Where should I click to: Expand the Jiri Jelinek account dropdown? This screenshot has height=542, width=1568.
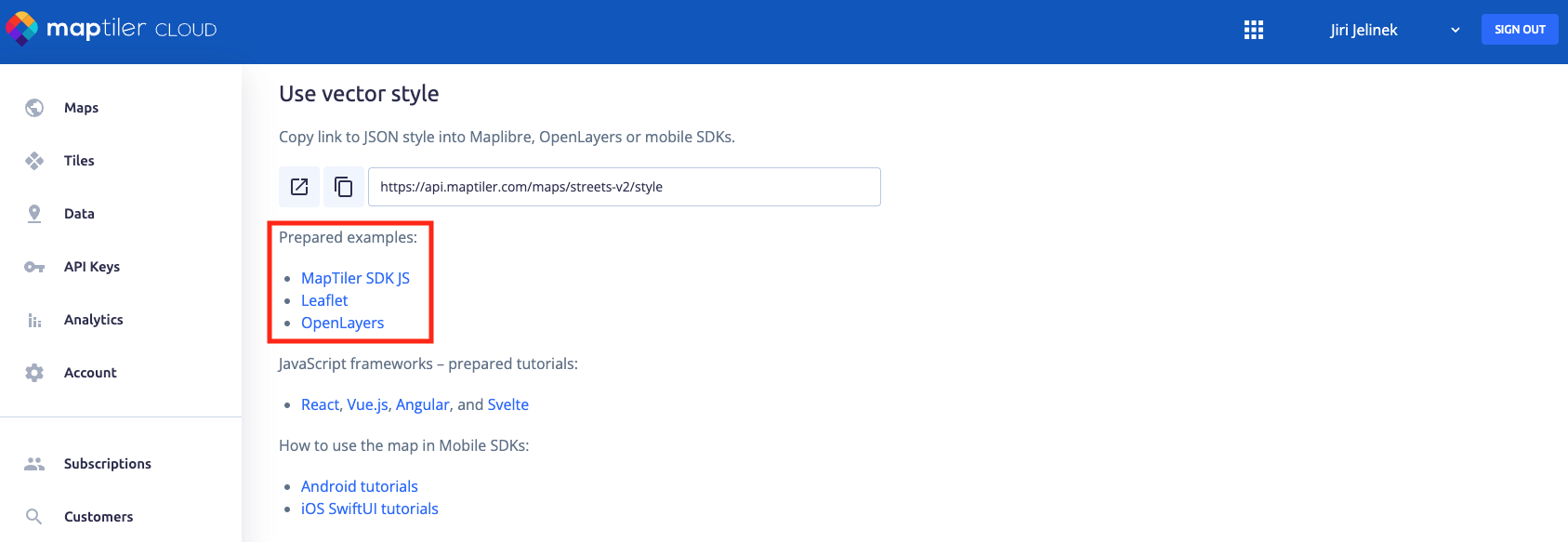click(x=1455, y=30)
